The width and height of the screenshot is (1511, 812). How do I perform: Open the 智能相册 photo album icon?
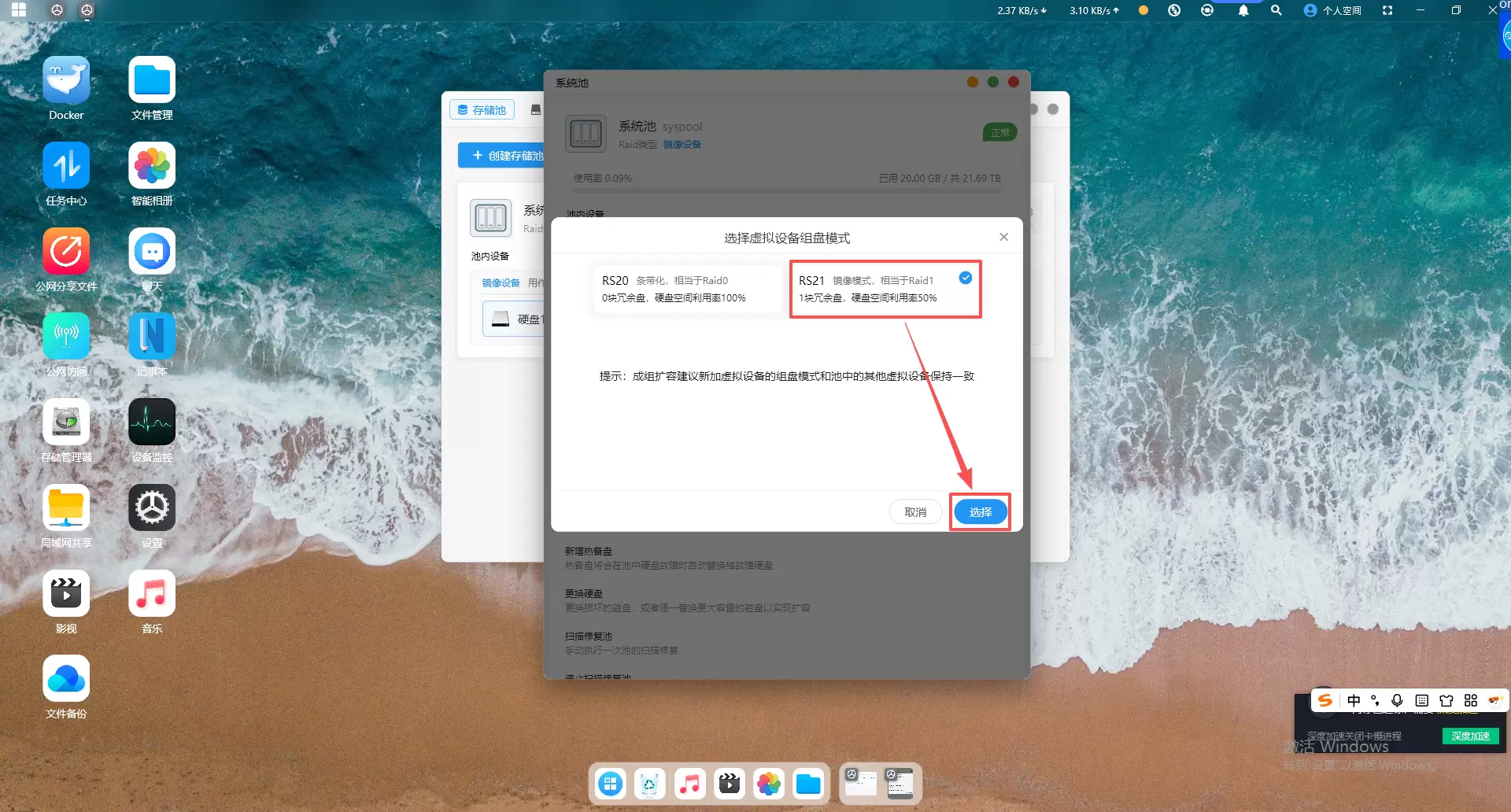pos(152,166)
